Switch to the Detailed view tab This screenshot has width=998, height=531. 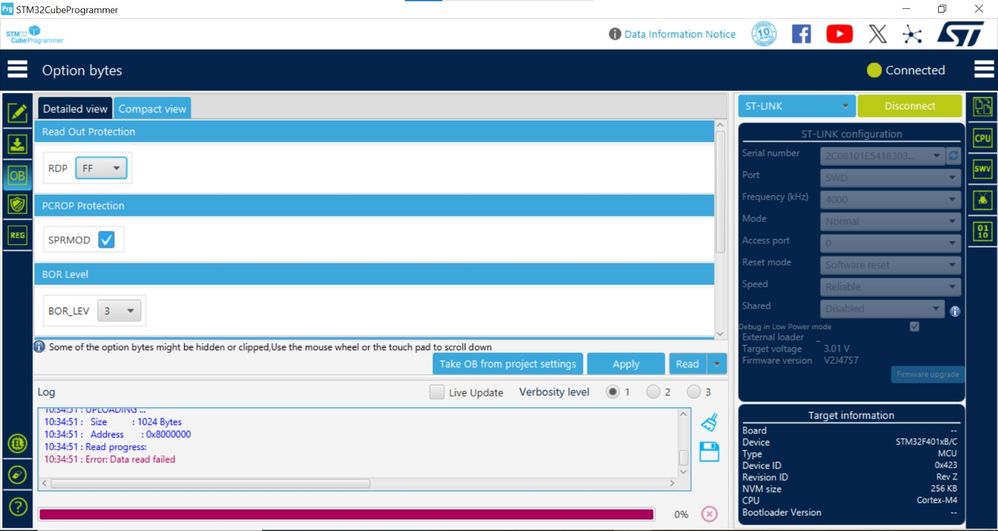[x=75, y=108]
